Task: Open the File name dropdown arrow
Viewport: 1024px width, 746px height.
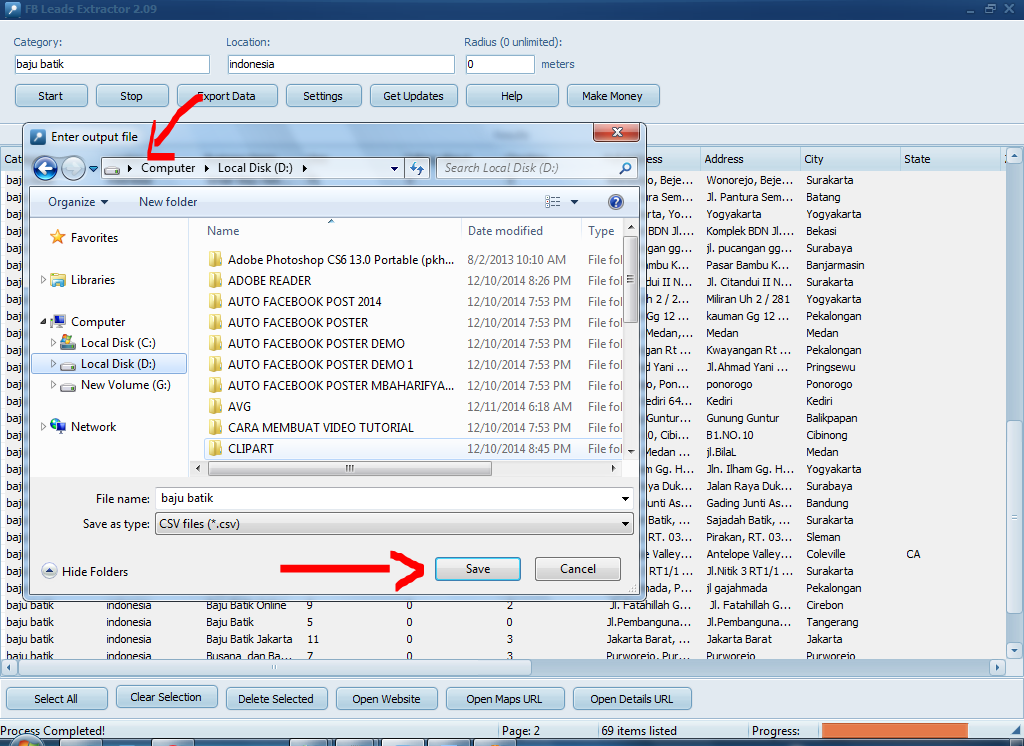Action: pos(625,498)
